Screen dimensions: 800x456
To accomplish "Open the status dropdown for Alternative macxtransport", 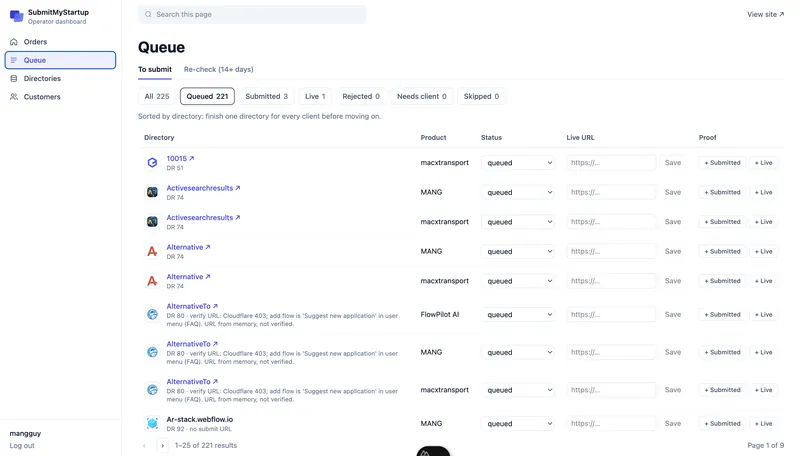I will coord(518,281).
